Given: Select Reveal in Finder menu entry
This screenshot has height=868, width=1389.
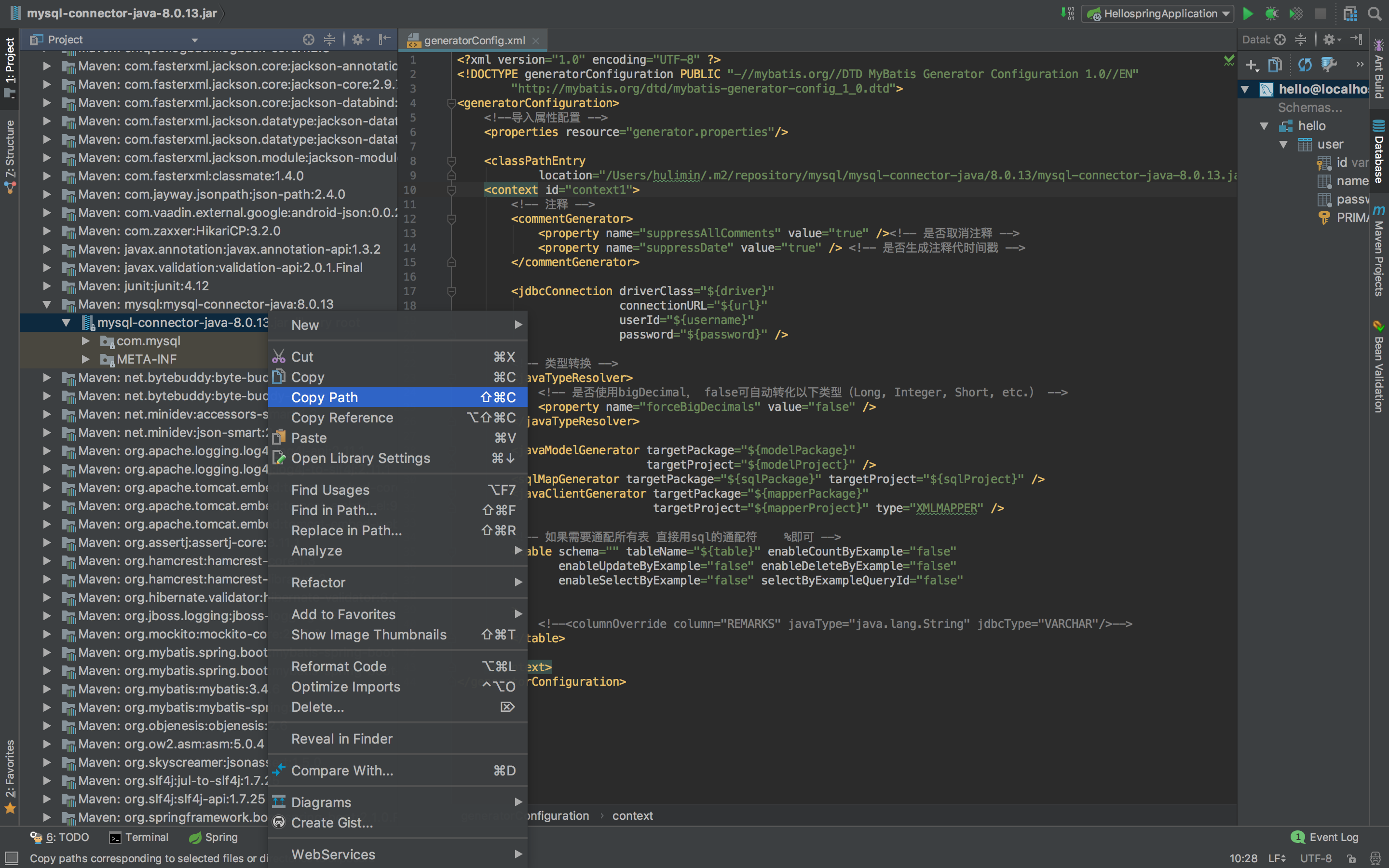Looking at the screenshot, I should 342,739.
